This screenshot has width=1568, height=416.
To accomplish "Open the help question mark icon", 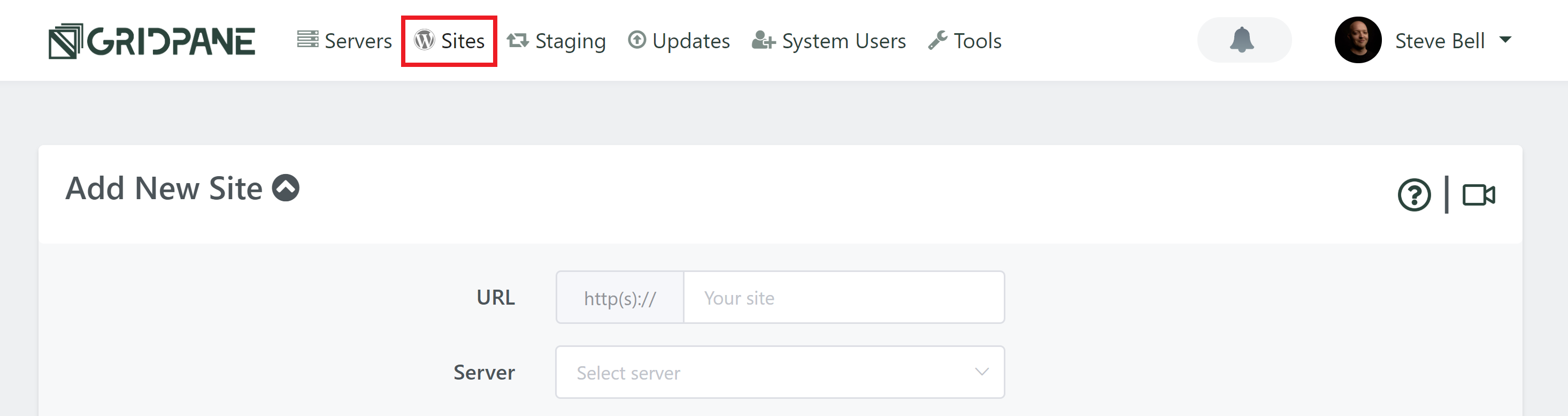I will point(1413,195).
